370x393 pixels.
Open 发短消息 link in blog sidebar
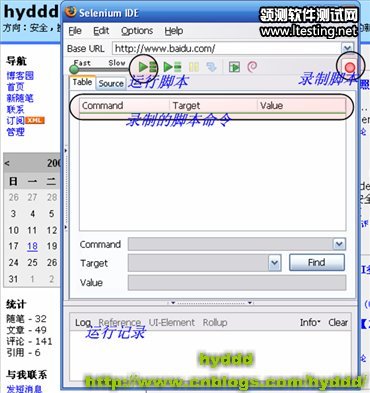click(24, 389)
